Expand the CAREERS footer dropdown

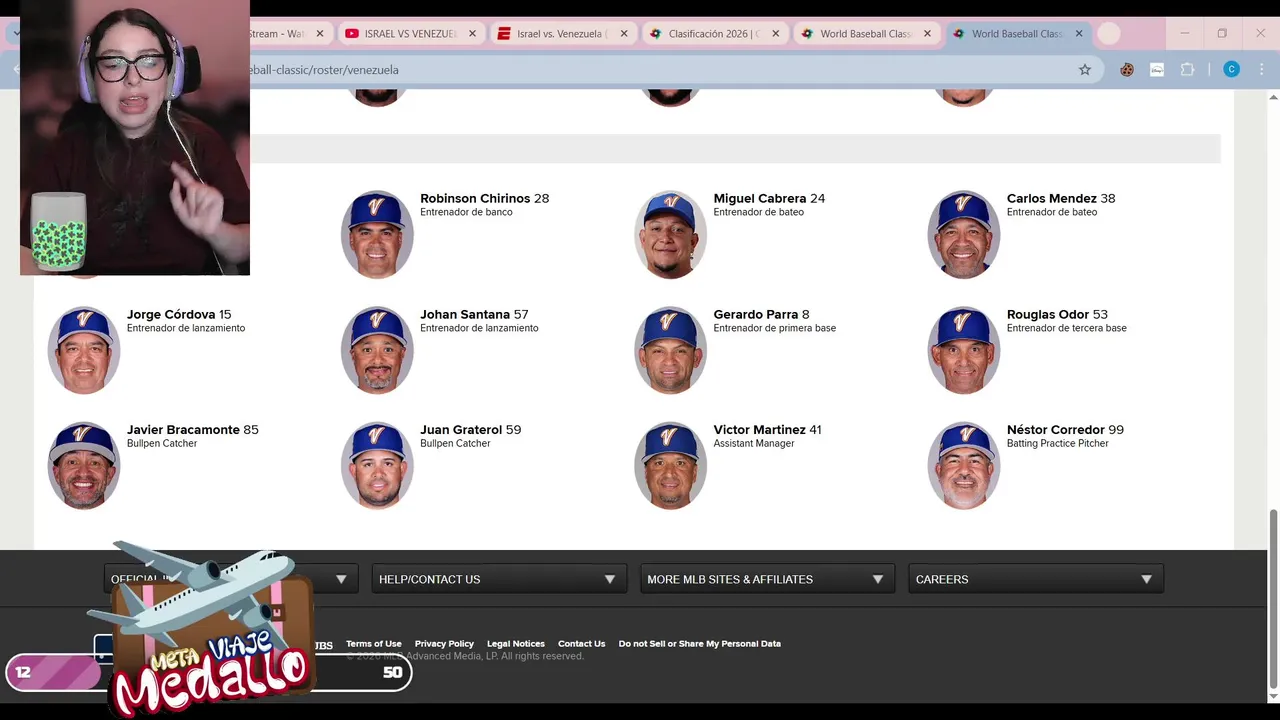[x=1036, y=579]
